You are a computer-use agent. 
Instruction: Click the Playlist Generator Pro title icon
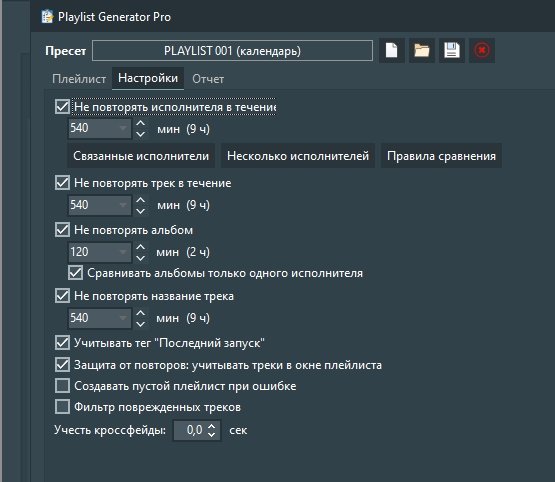[x=47, y=17]
